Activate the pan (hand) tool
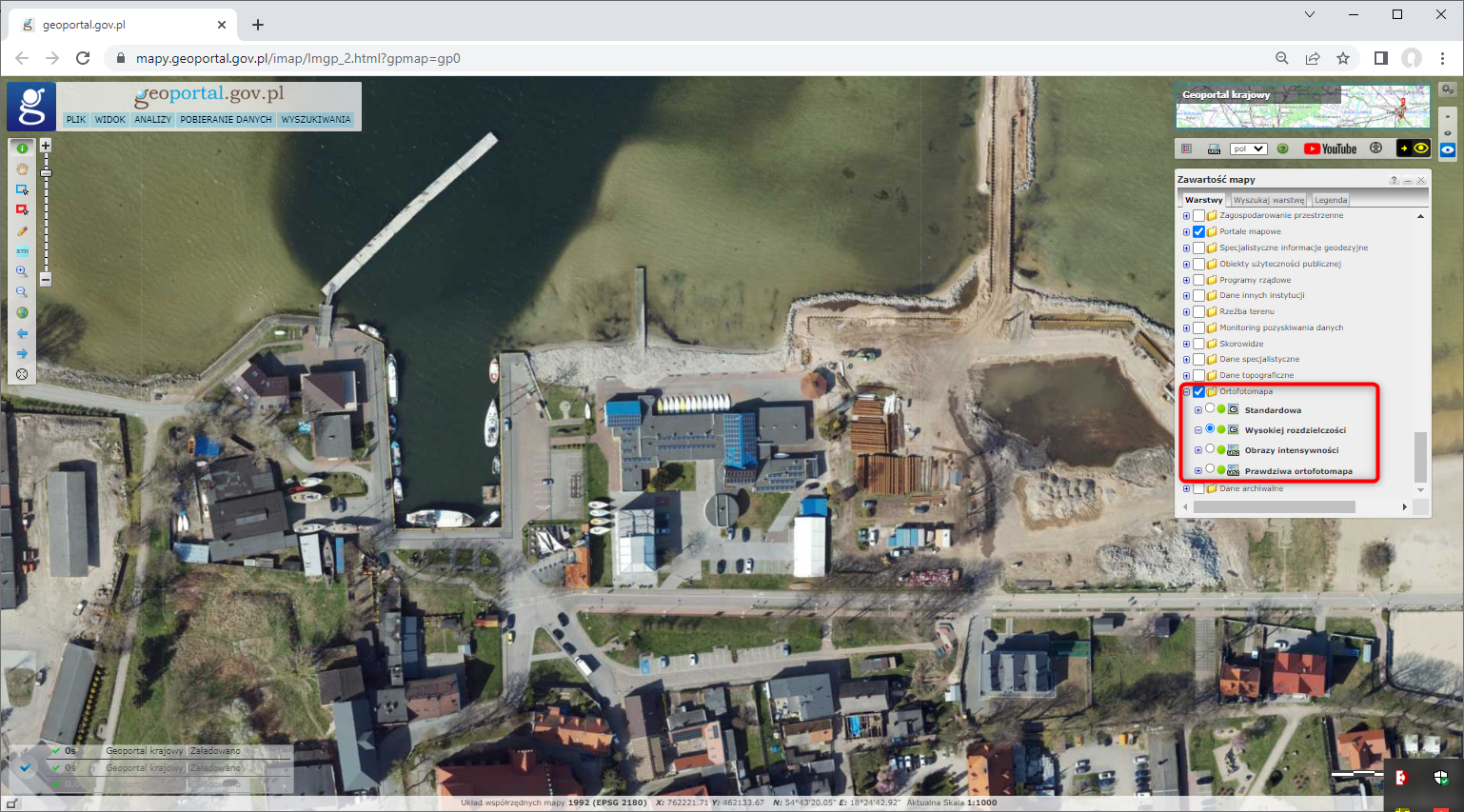The height and width of the screenshot is (812, 1464). pos(21,169)
